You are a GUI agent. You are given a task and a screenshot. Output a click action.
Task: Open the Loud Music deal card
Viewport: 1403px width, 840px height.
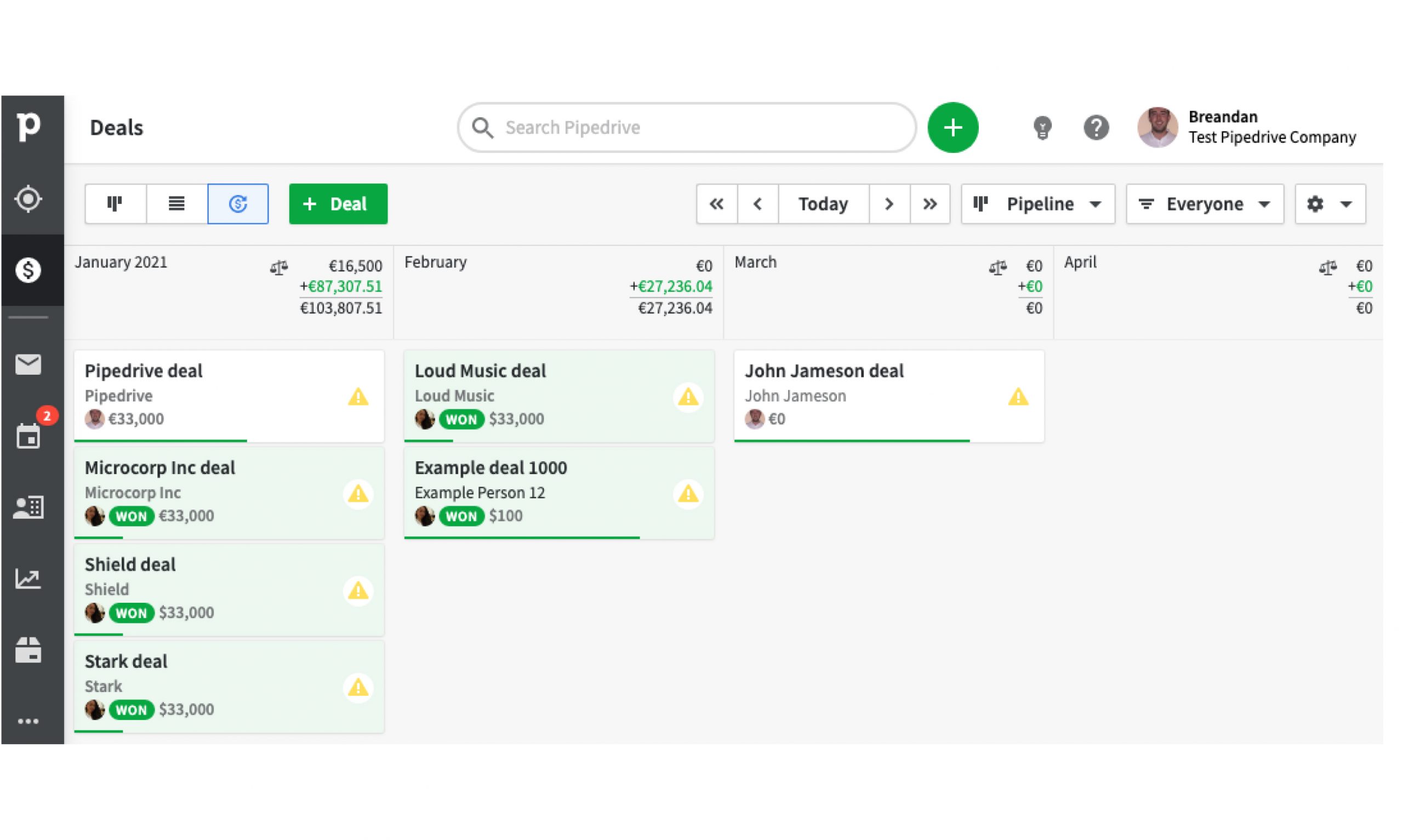(x=558, y=396)
